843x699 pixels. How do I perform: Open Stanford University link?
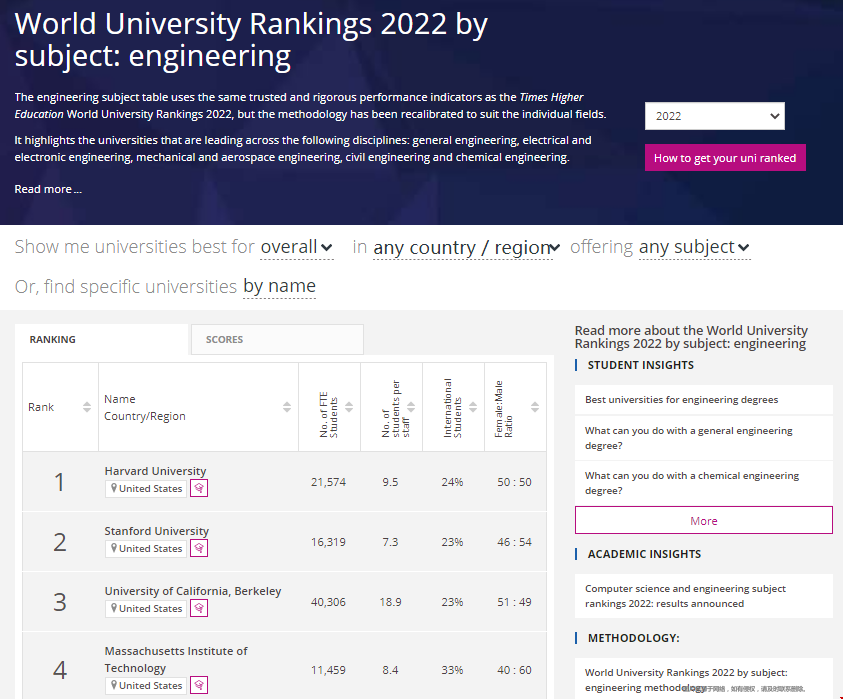[156, 531]
